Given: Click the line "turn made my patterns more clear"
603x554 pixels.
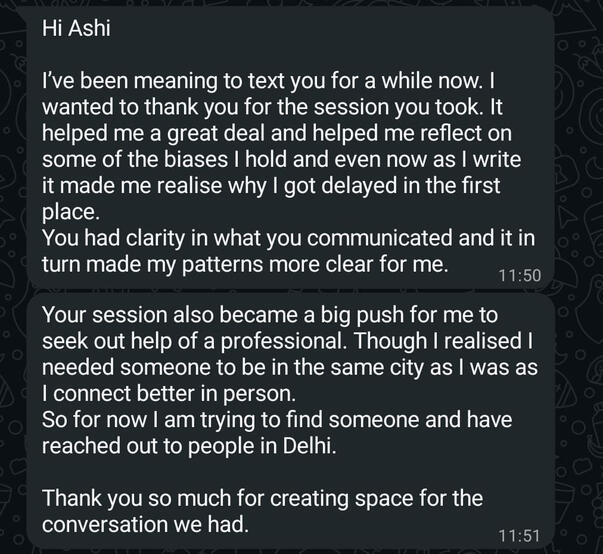Looking at the screenshot, I should pos(246,263).
